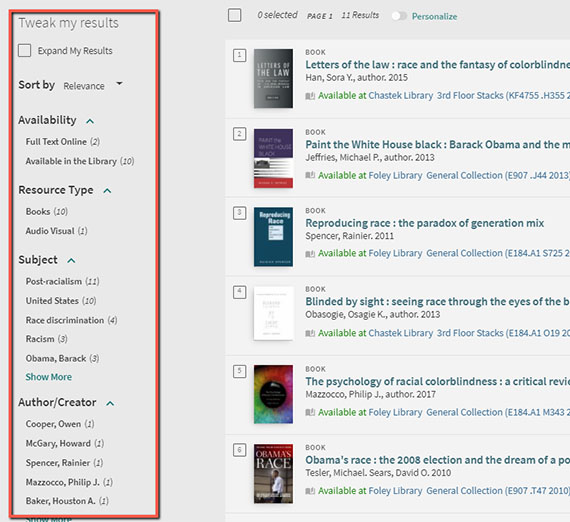Open title Letters of the law

[x=437, y=65]
